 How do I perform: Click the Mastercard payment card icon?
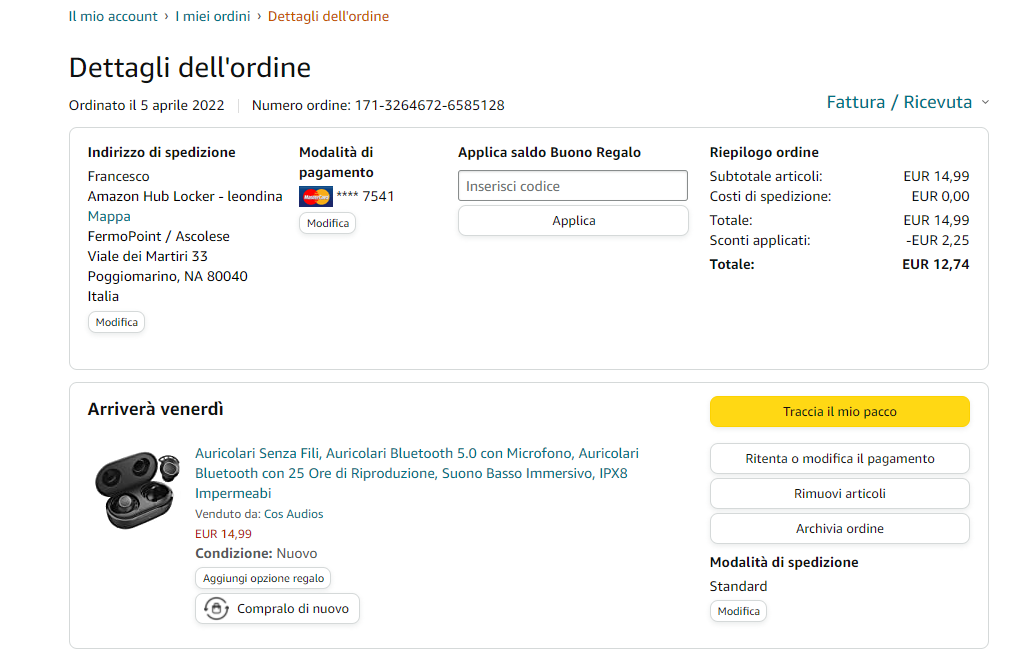pyautogui.click(x=315, y=196)
